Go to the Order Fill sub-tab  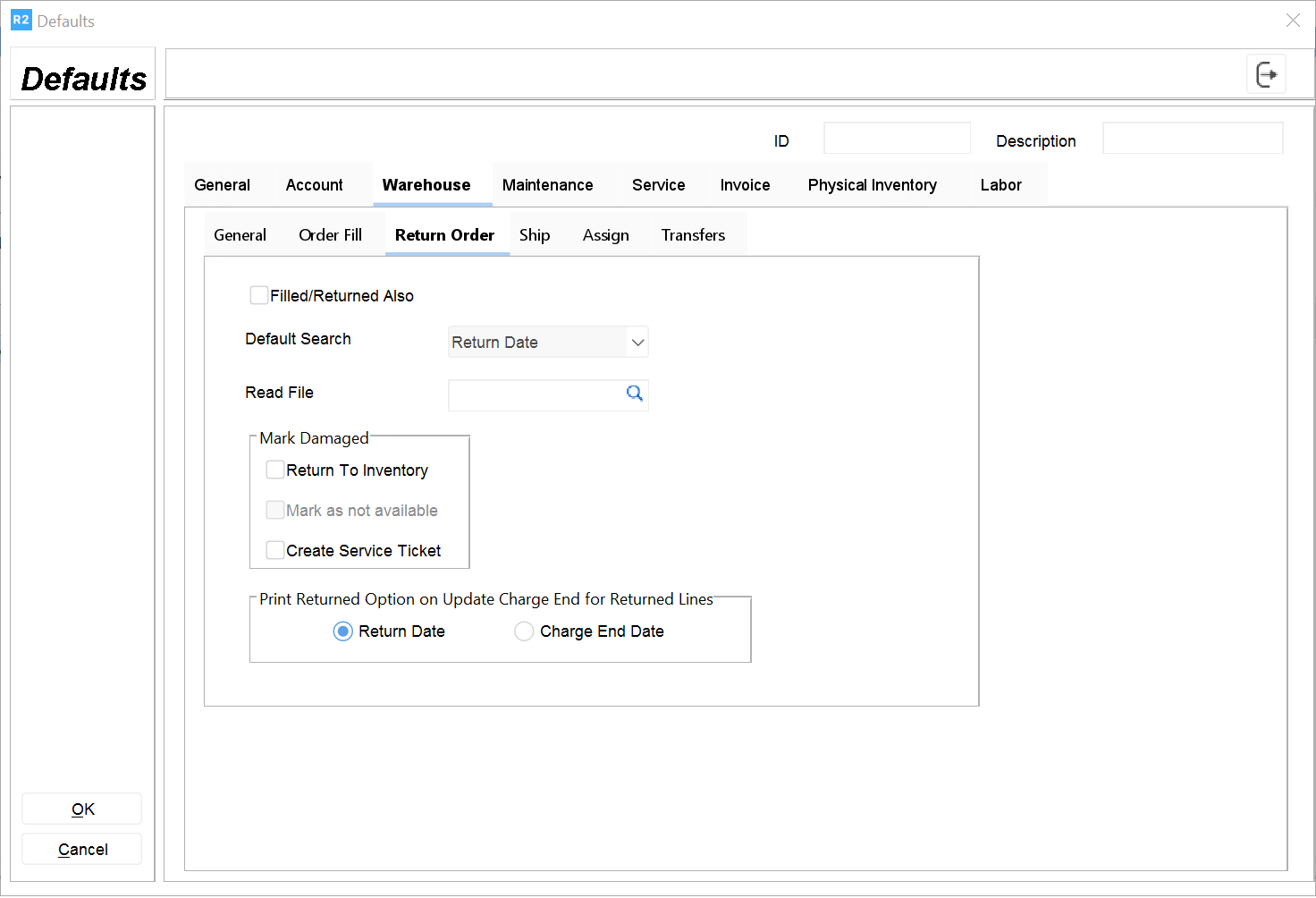click(x=330, y=235)
